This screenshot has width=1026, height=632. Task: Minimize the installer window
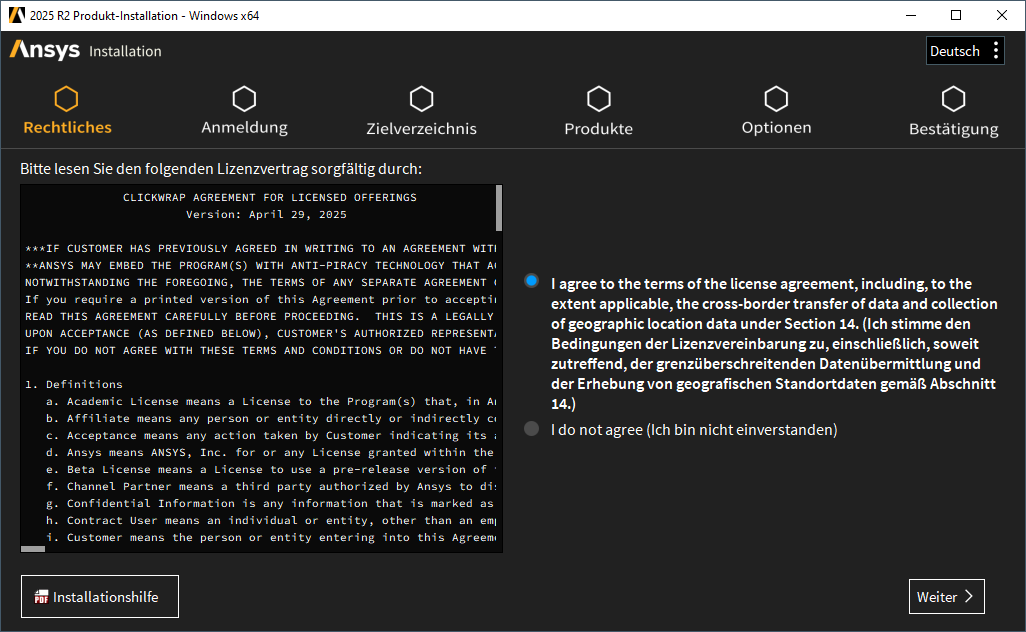[x=911, y=15]
